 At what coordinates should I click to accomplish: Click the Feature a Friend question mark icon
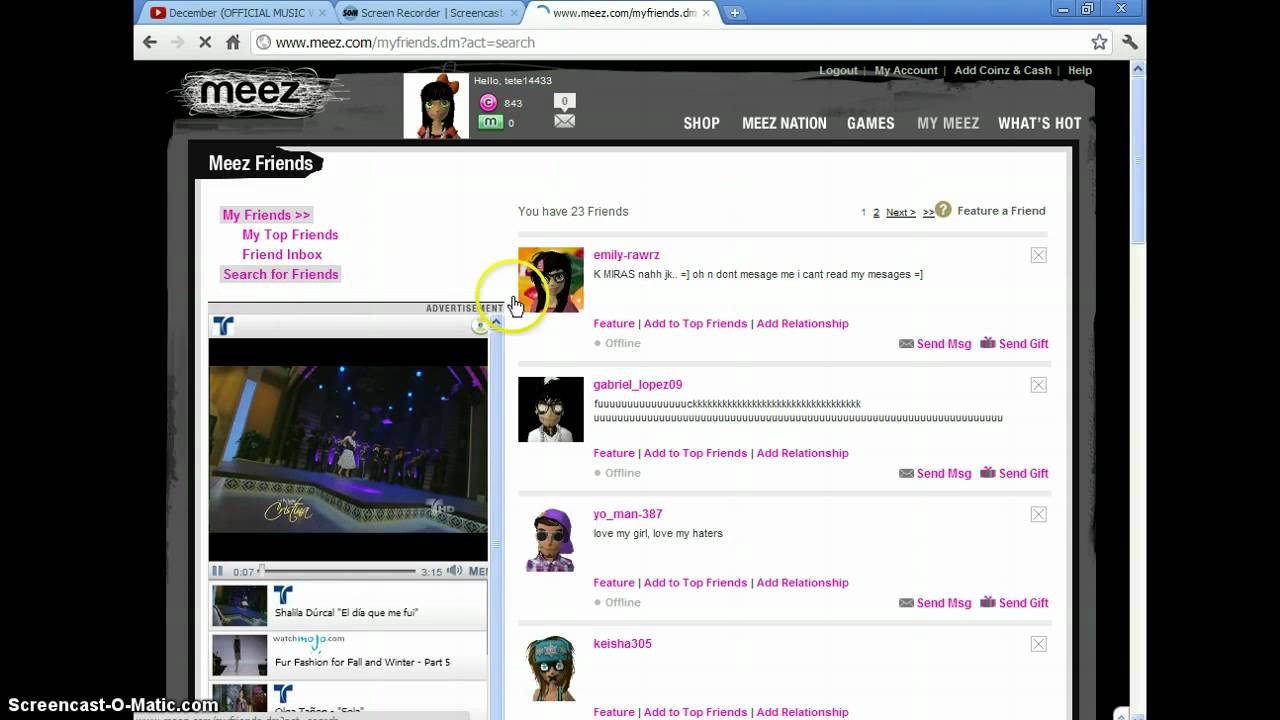click(943, 211)
